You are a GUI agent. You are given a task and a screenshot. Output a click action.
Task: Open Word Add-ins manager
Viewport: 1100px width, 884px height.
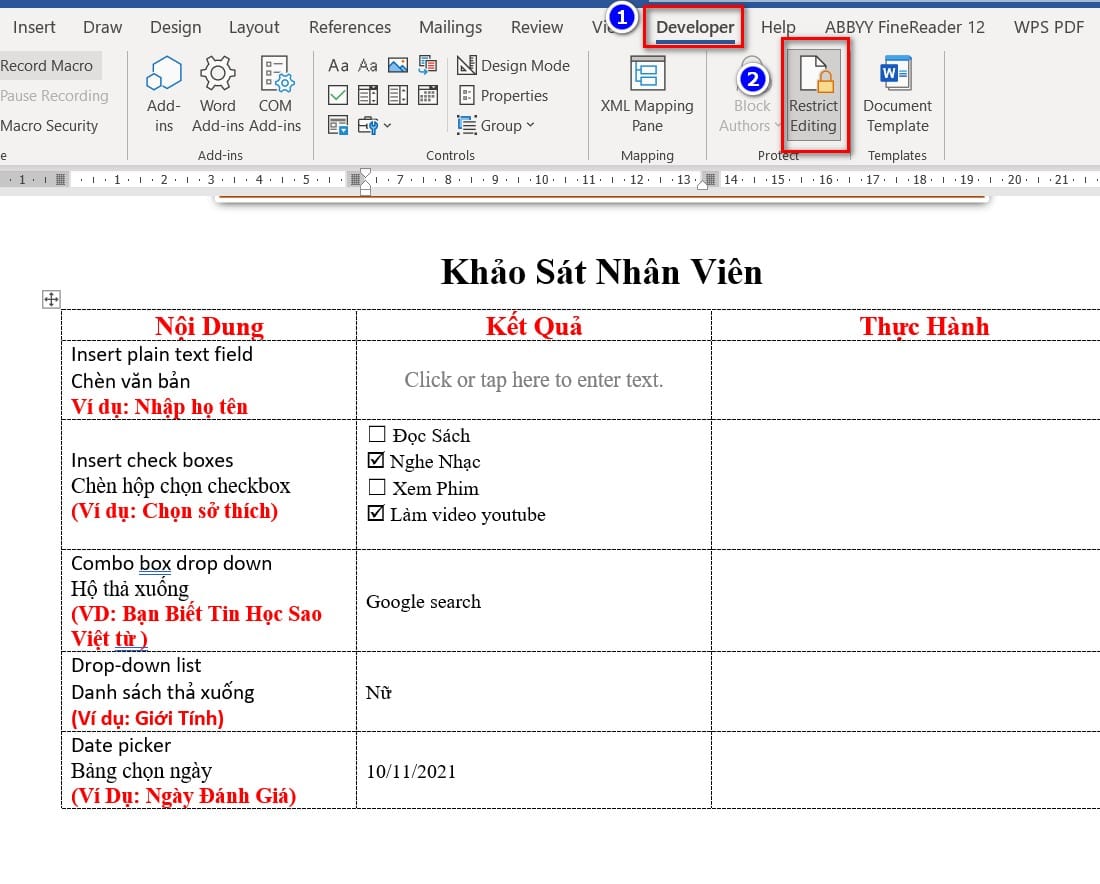click(x=217, y=94)
